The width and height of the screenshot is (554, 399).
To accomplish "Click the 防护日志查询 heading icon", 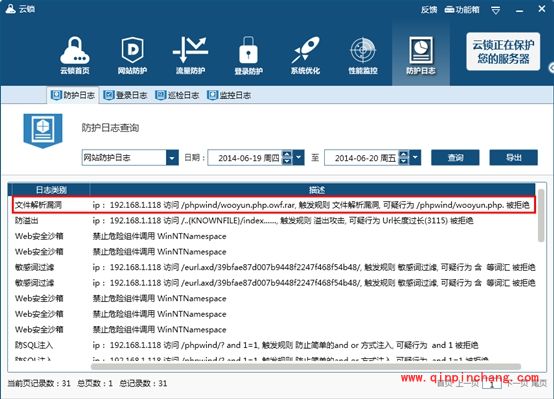I will click(x=43, y=130).
